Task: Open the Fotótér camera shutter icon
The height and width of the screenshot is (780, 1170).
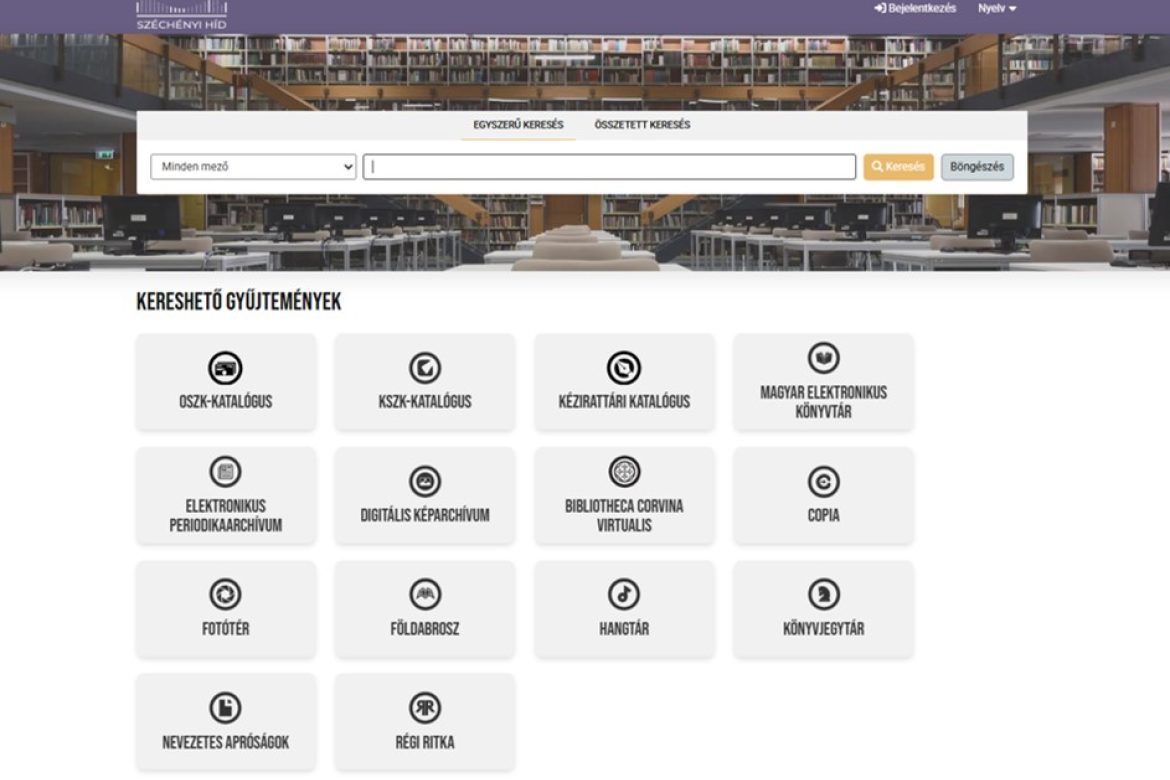Action: [x=225, y=595]
